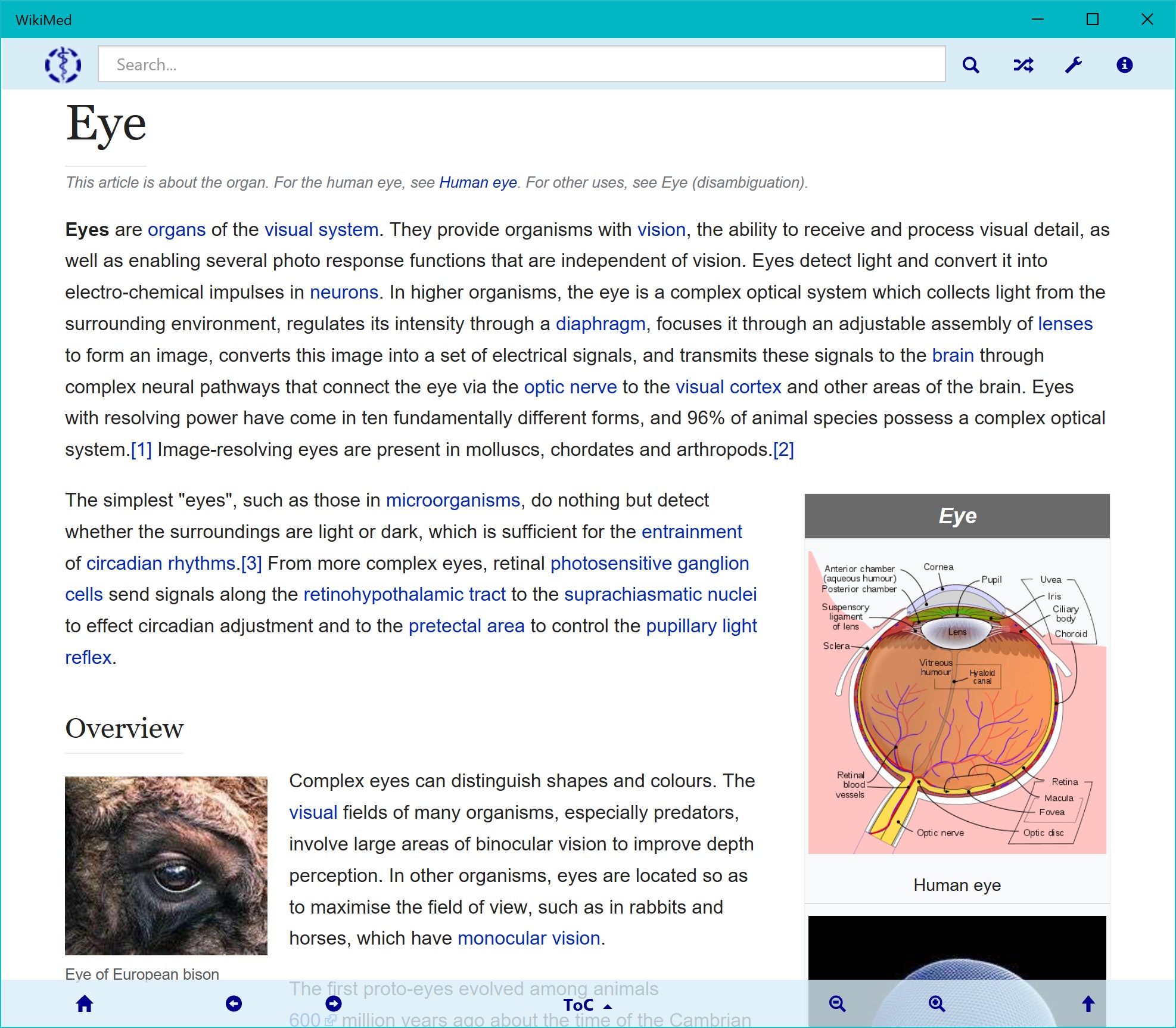Screen dimensions: 1176x1028
Task: Zoom in the article text
Action: coord(937,1004)
